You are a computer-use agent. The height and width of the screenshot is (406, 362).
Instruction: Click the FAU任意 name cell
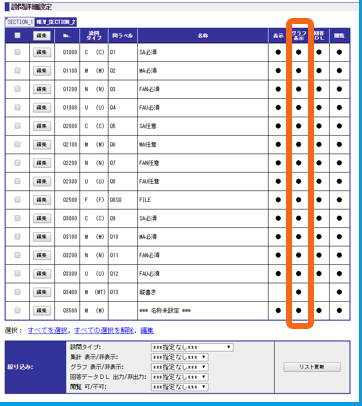[149, 181]
